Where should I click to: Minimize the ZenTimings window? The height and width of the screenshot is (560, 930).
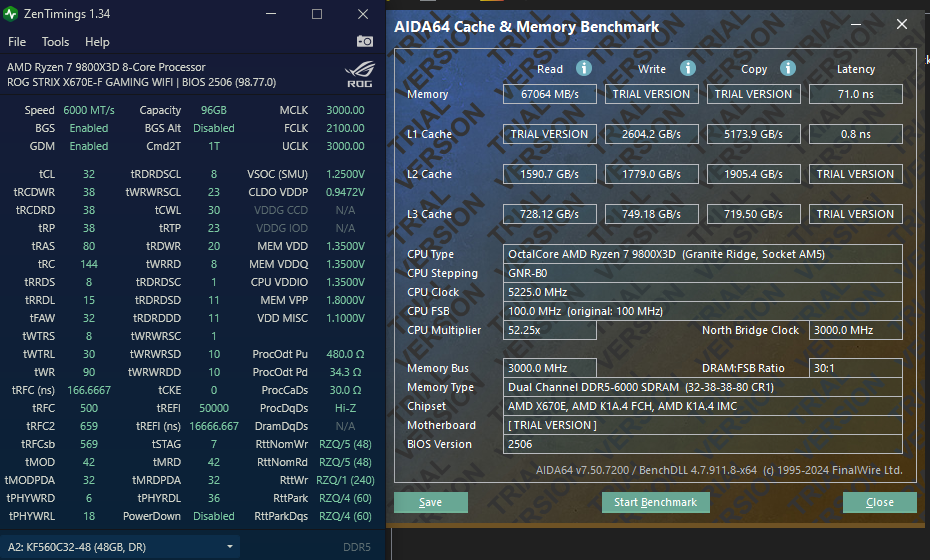pos(271,14)
